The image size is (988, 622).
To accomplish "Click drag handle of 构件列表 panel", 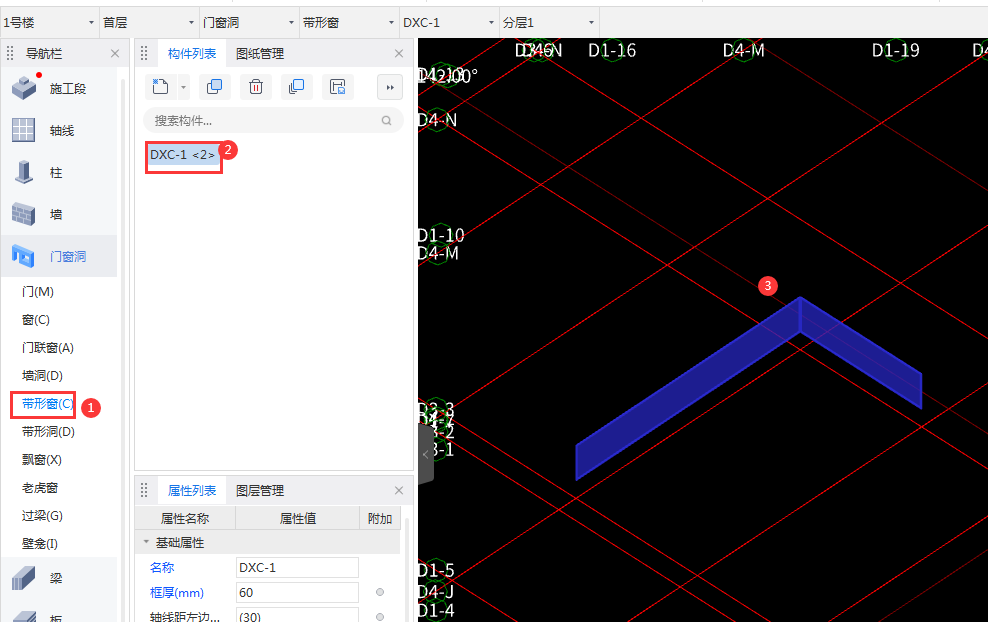I will click(144, 54).
